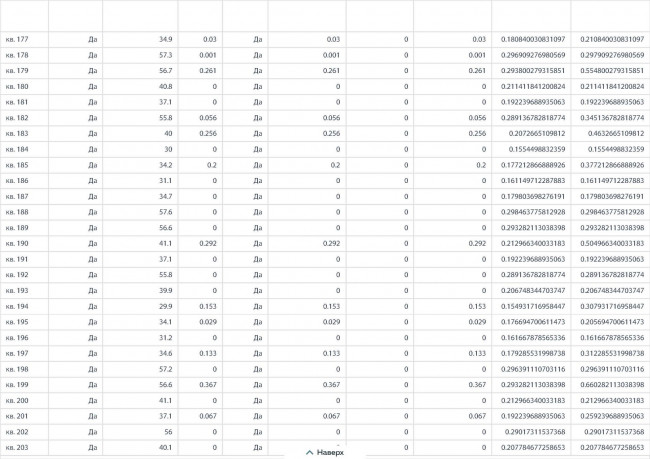Select the row label кв. 184
Image resolution: width=650 pixels, height=459 pixels.
(x=17, y=149)
